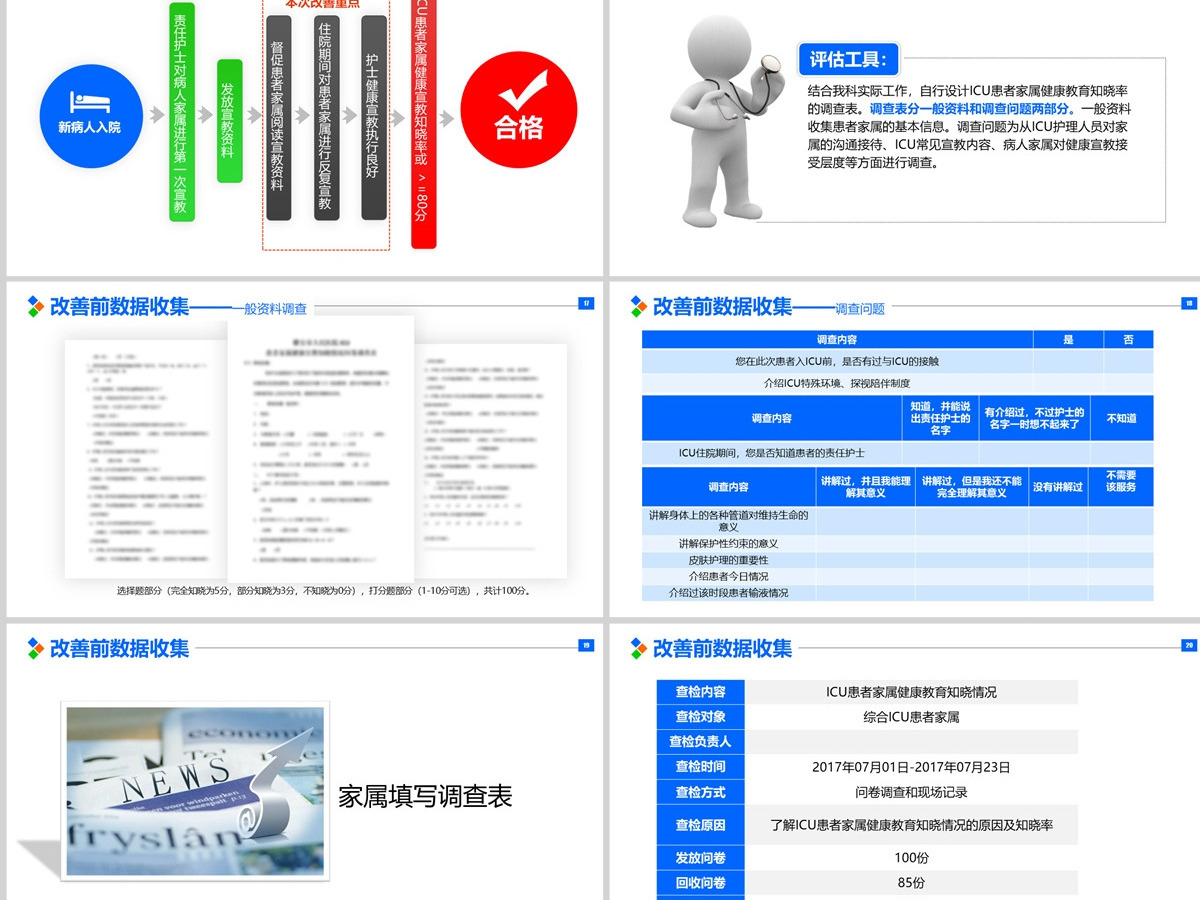Image resolution: width=1200 pixels, height=900 pixels.
Task: Click the 选择题部分 caption under the documents
Action: 324,591
